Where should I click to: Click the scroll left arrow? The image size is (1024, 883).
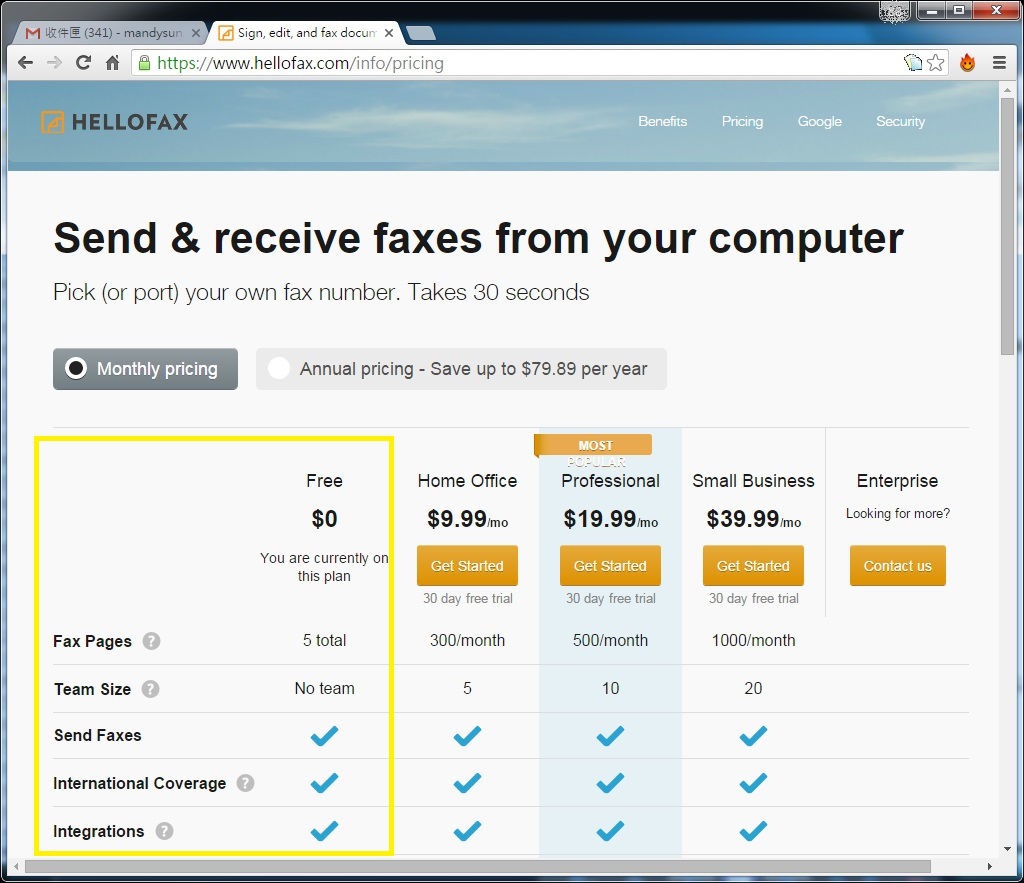click(16, 867)
